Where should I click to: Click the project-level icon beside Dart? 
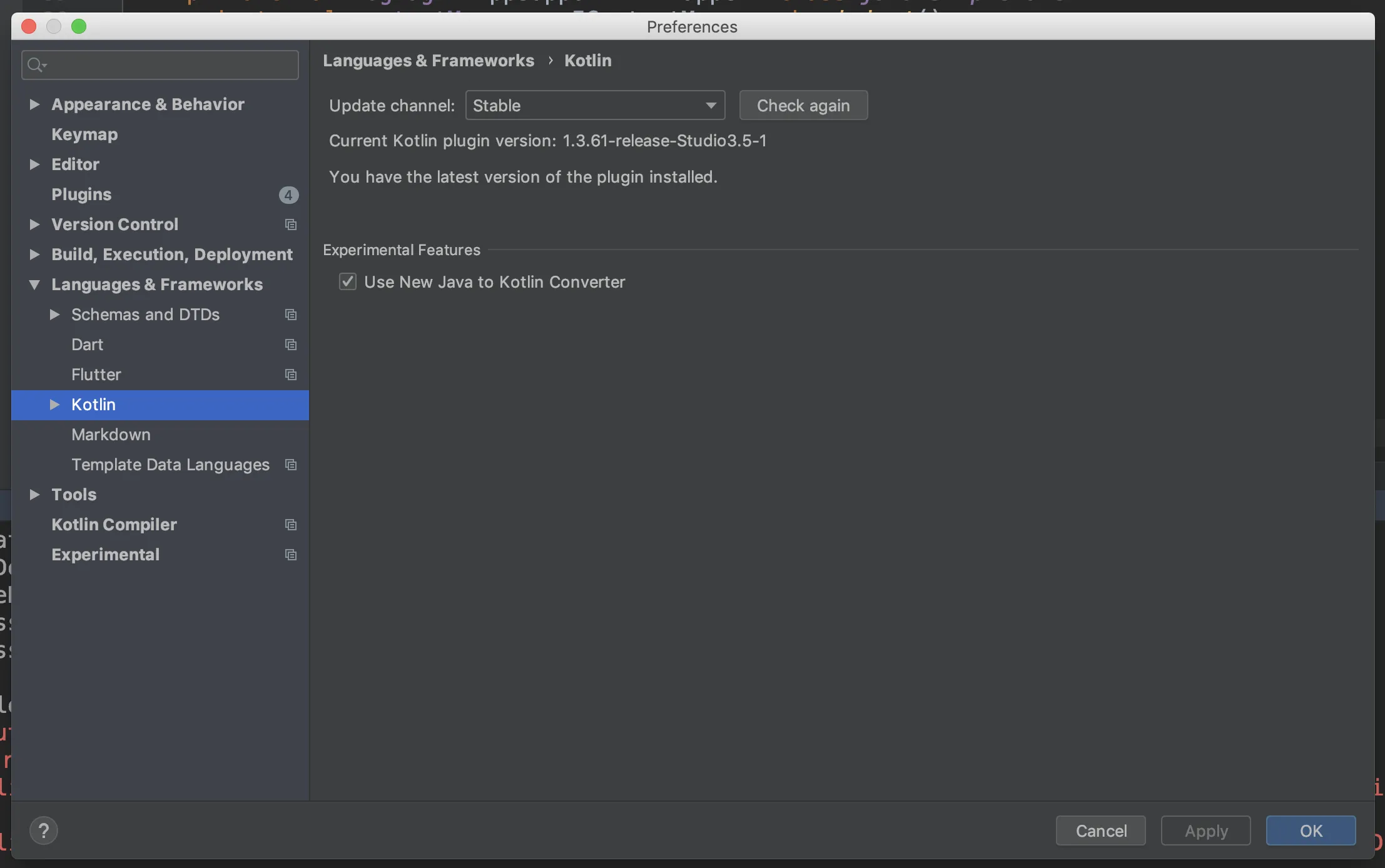(290, 345)
